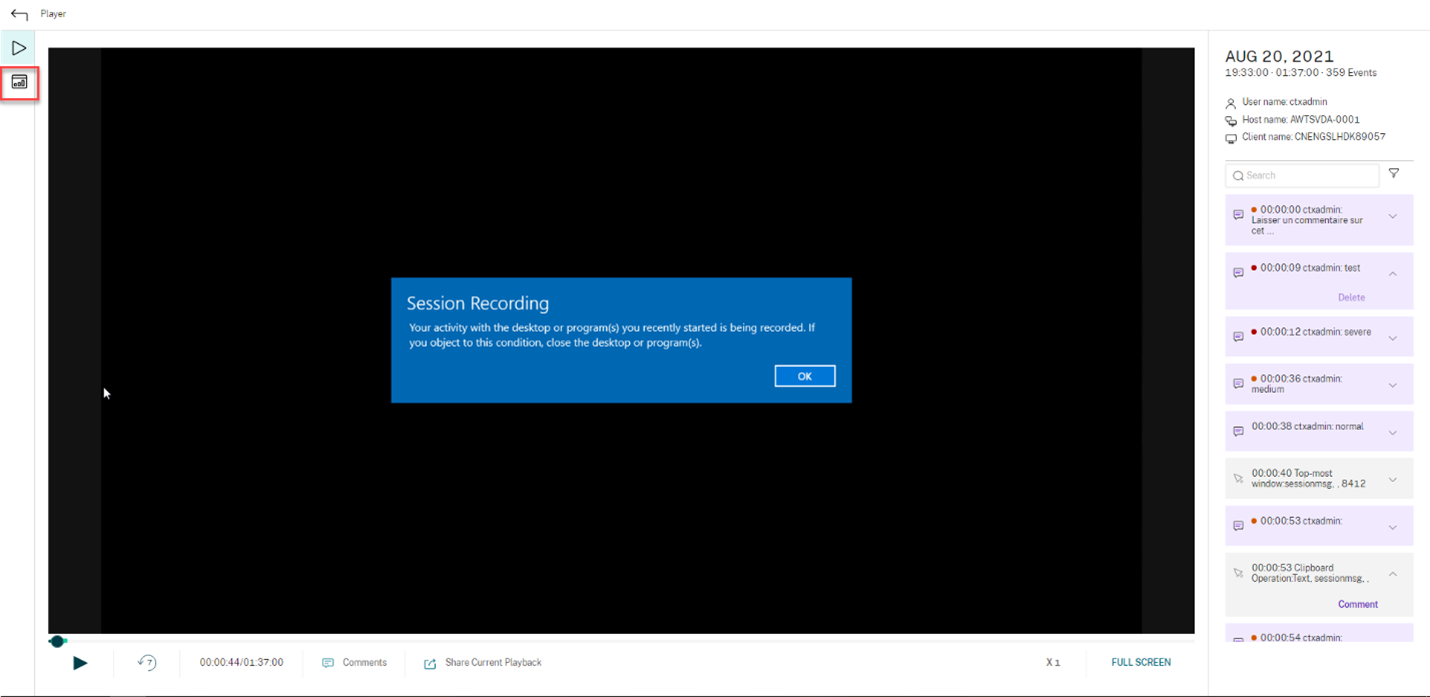
Task: Share Current Playback link
Action: pos(493,662)
